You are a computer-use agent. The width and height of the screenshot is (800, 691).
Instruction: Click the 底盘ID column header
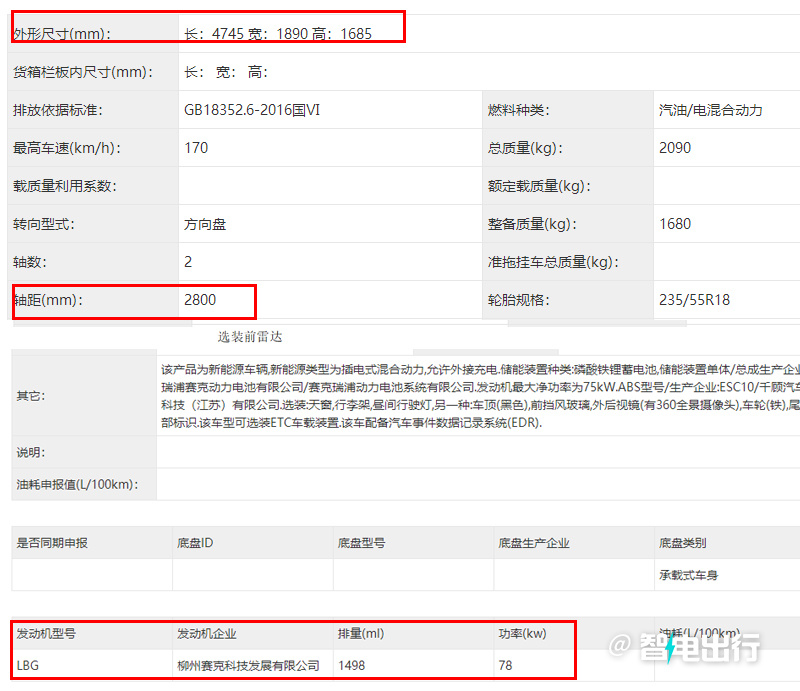point(195,543)
